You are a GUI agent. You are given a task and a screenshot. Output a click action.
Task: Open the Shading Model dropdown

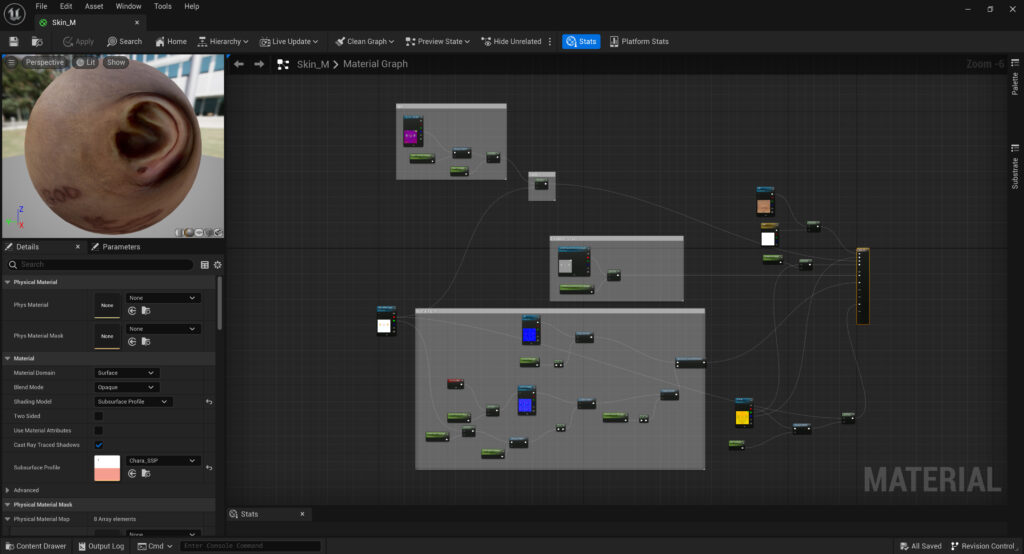click(x=133, y=402)
